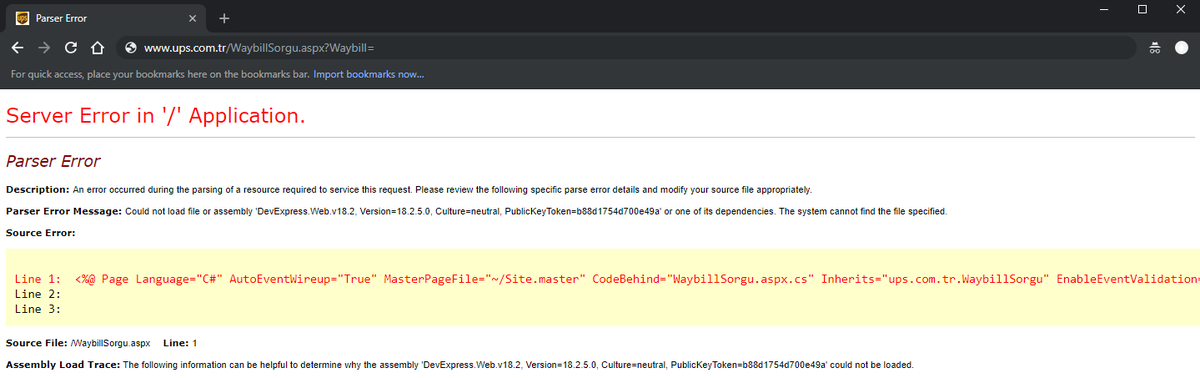Click the Server Error in '/' Application heading
Image resolution: width=1200 pixels, height=378 pixels.
coord(155,115)
